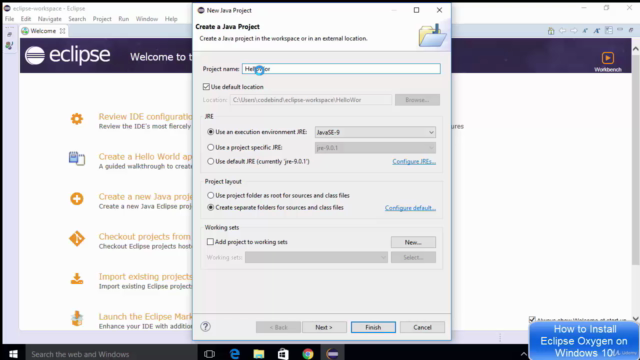Open the Store icon on the taskbar

pyautogui.click(x=283, y=353)
